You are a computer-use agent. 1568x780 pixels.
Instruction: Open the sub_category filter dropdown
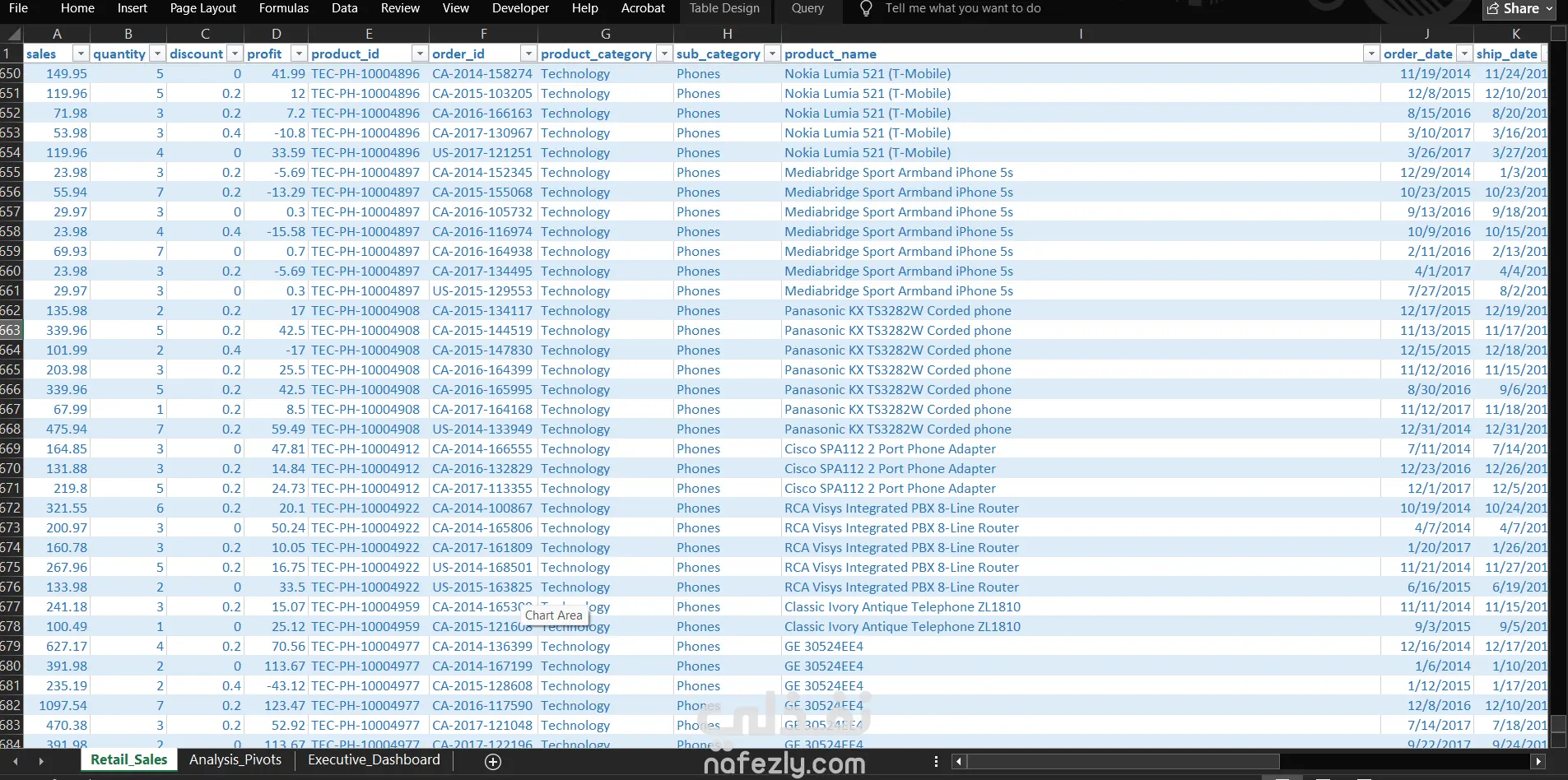(772, 53)
